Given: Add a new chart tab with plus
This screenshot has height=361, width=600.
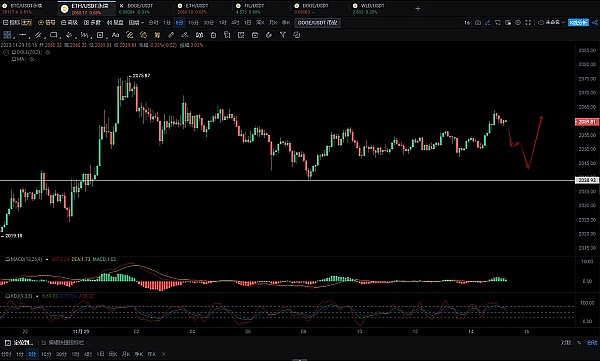Looking at the screenshot, I should tap(418, 8).
